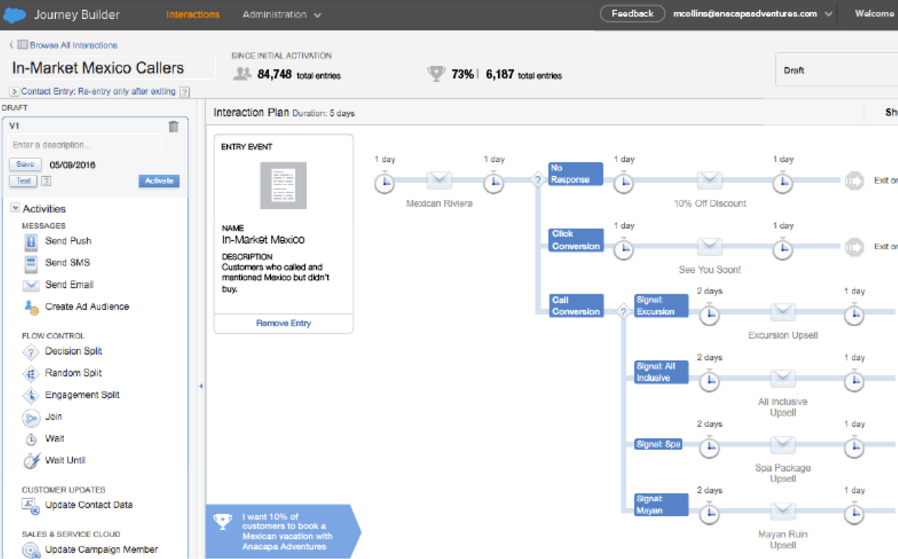Select the Send Push activity icon

pyautogui.click(x=31, y=242)
